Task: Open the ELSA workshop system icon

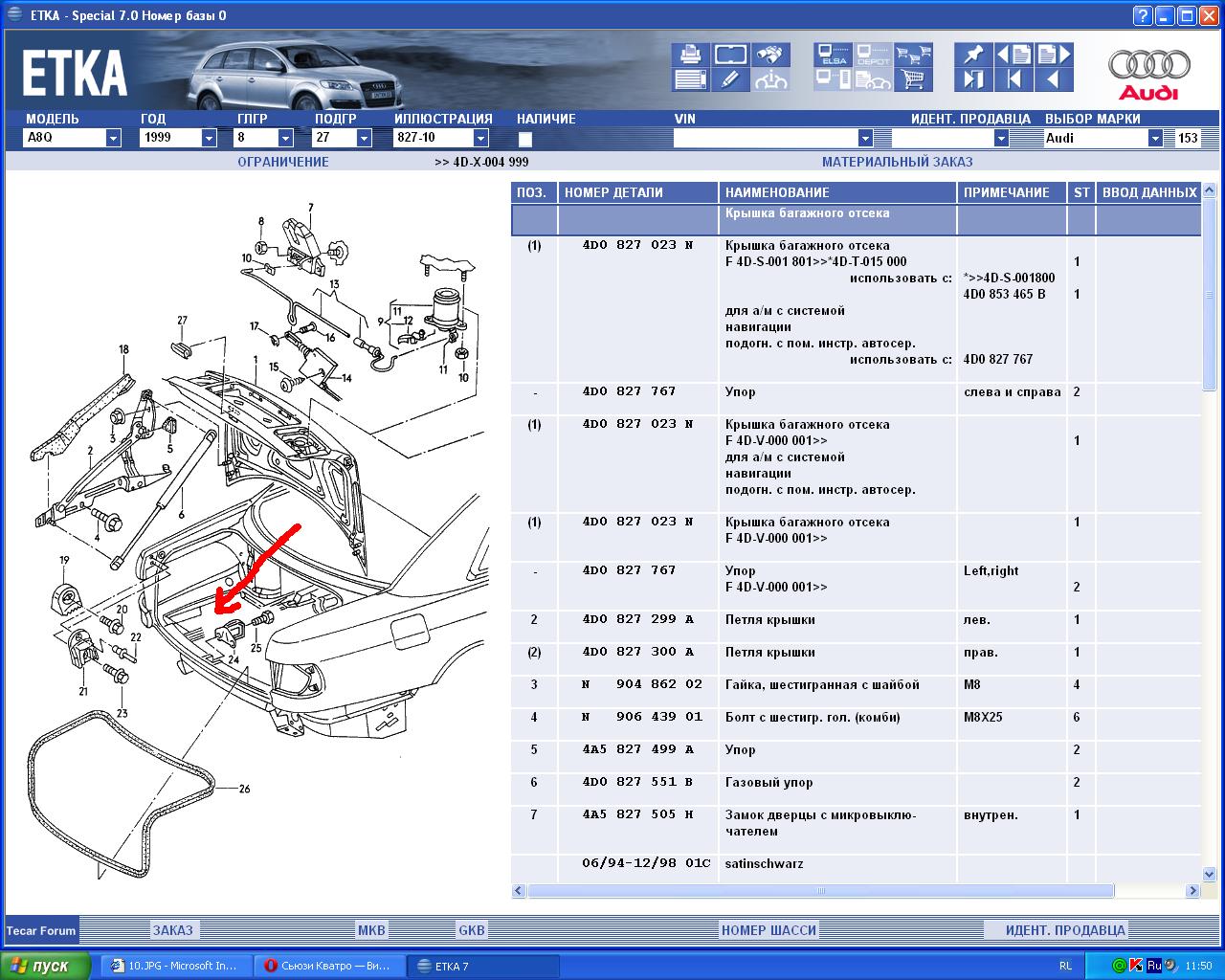Action: [x=834, y=55]
